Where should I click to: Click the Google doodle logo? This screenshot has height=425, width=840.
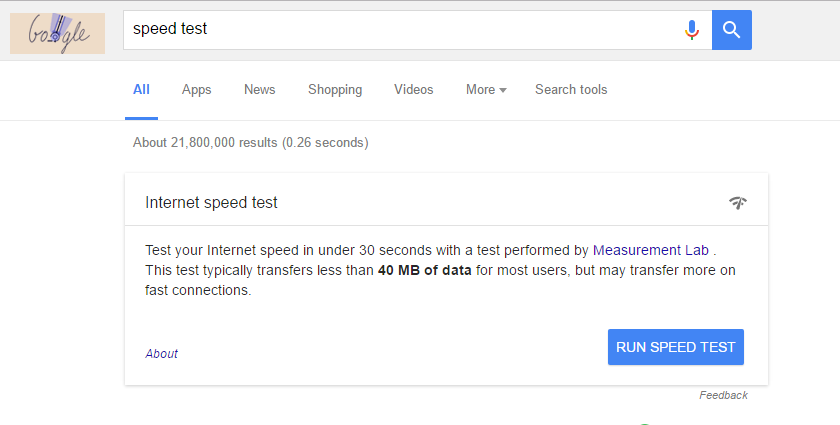click(57, 32)
